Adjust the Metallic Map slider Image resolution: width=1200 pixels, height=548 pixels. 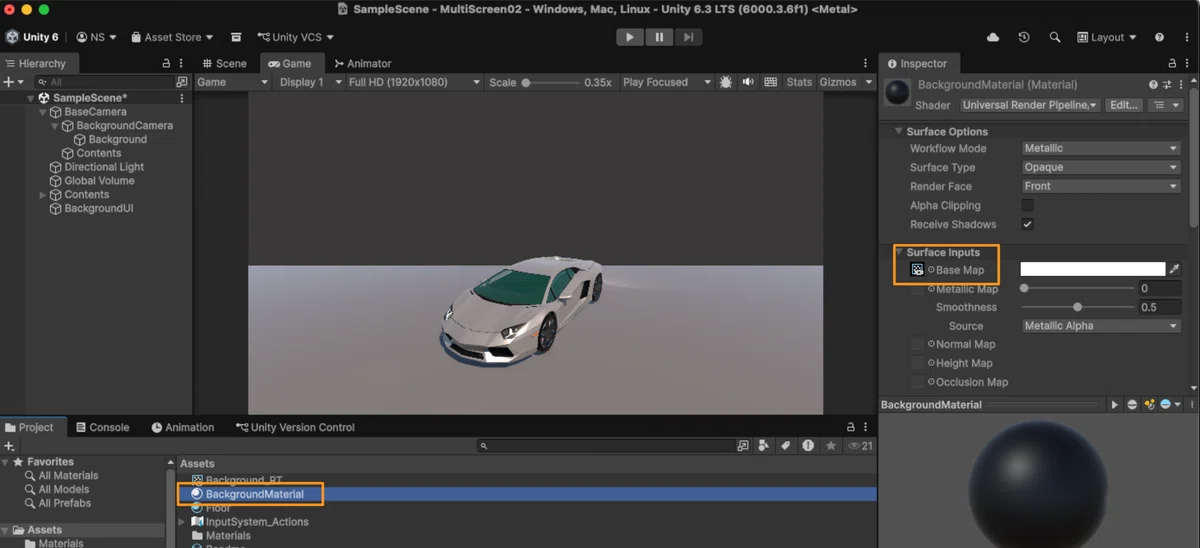[x=1077, y=288]
